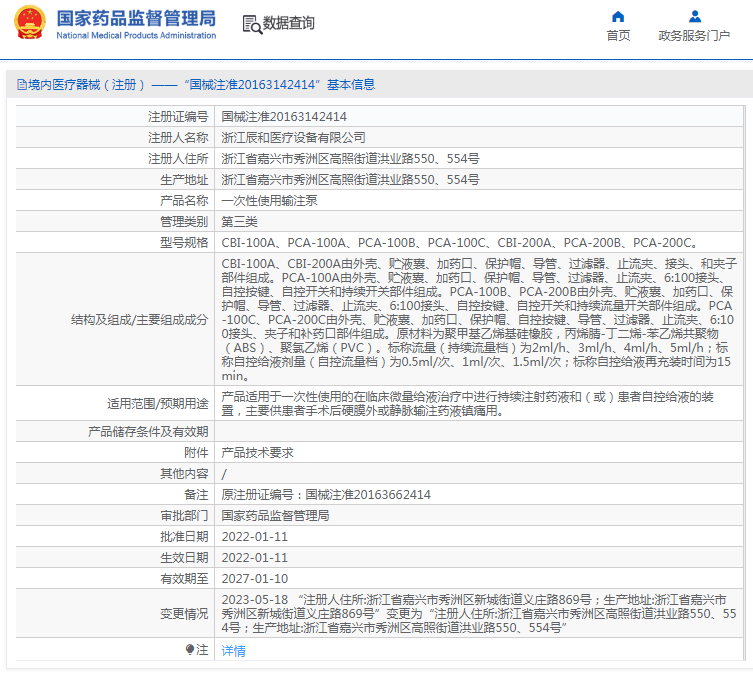Click the 有效期至 label
Screen dimensions: 753x676
click(184, 579)
